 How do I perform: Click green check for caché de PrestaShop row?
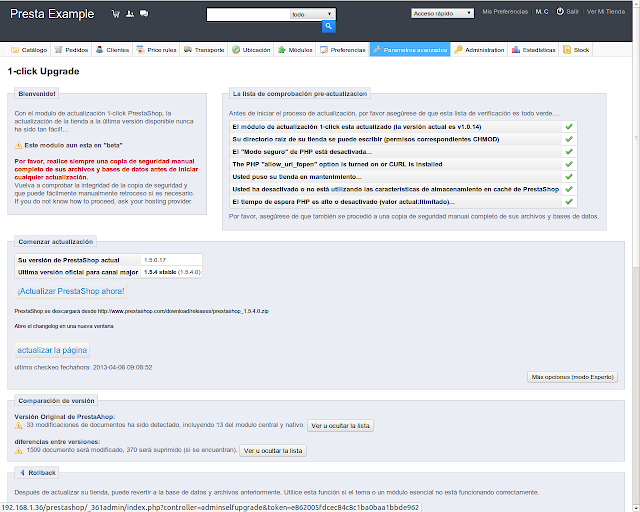(x=569, y=189)
